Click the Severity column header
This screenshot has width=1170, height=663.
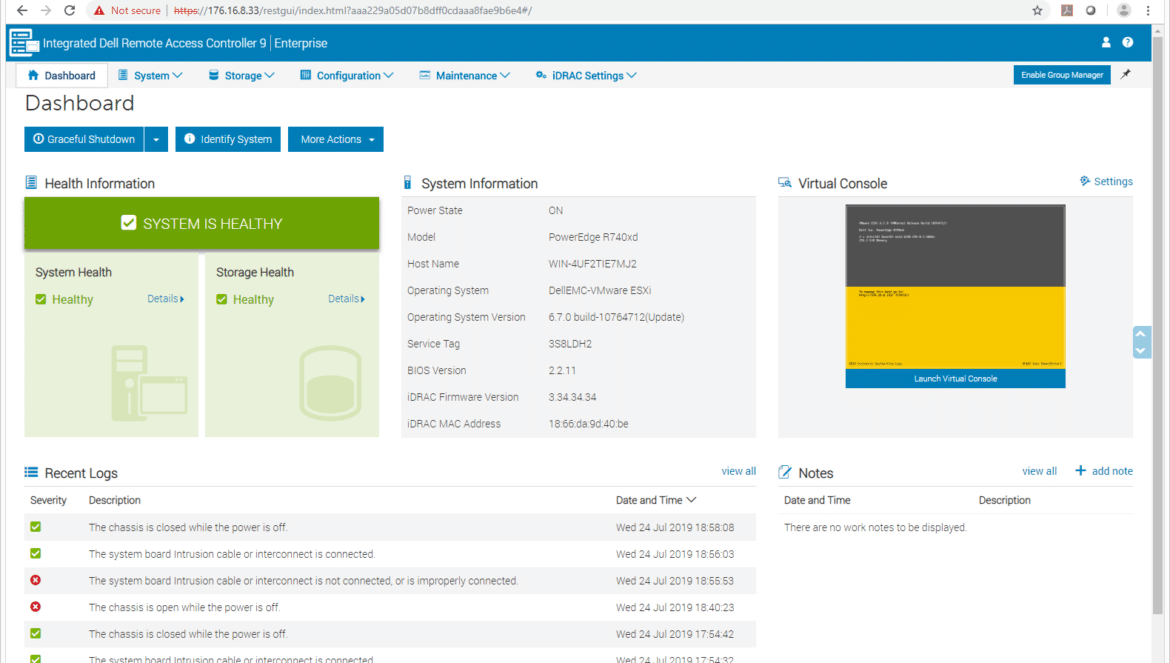pos(48,500)
